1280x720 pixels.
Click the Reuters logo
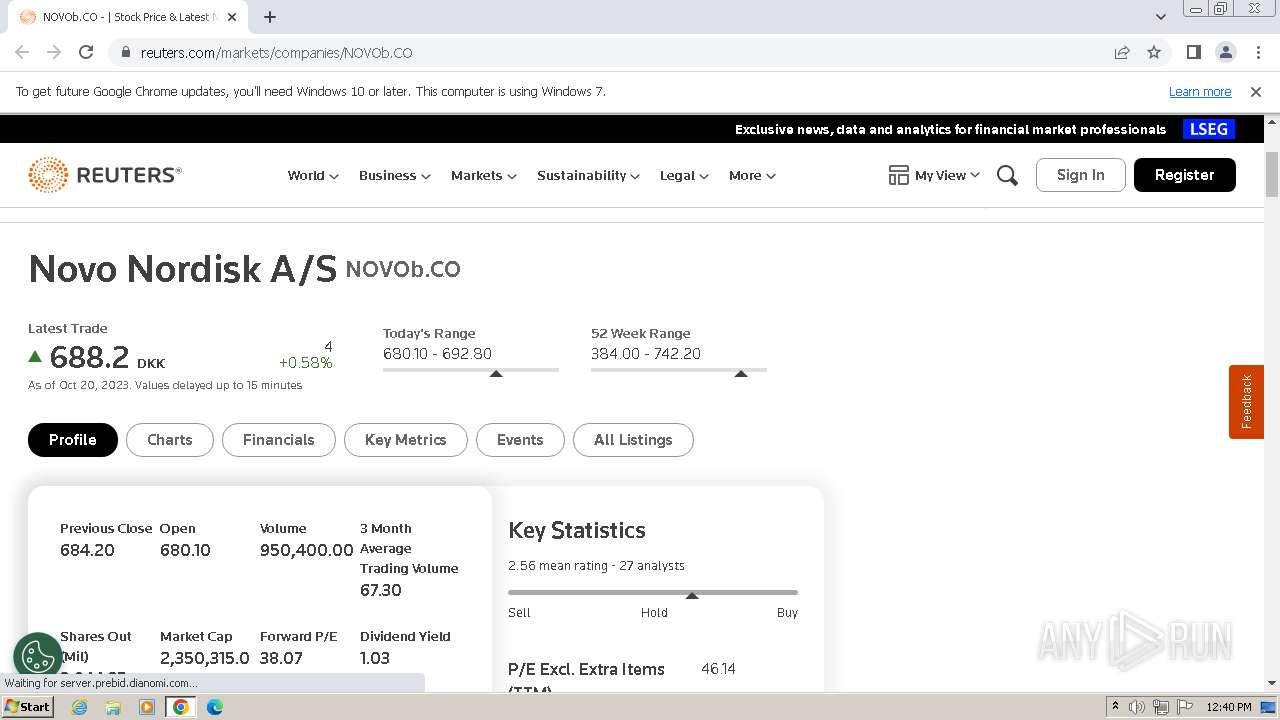105,175
